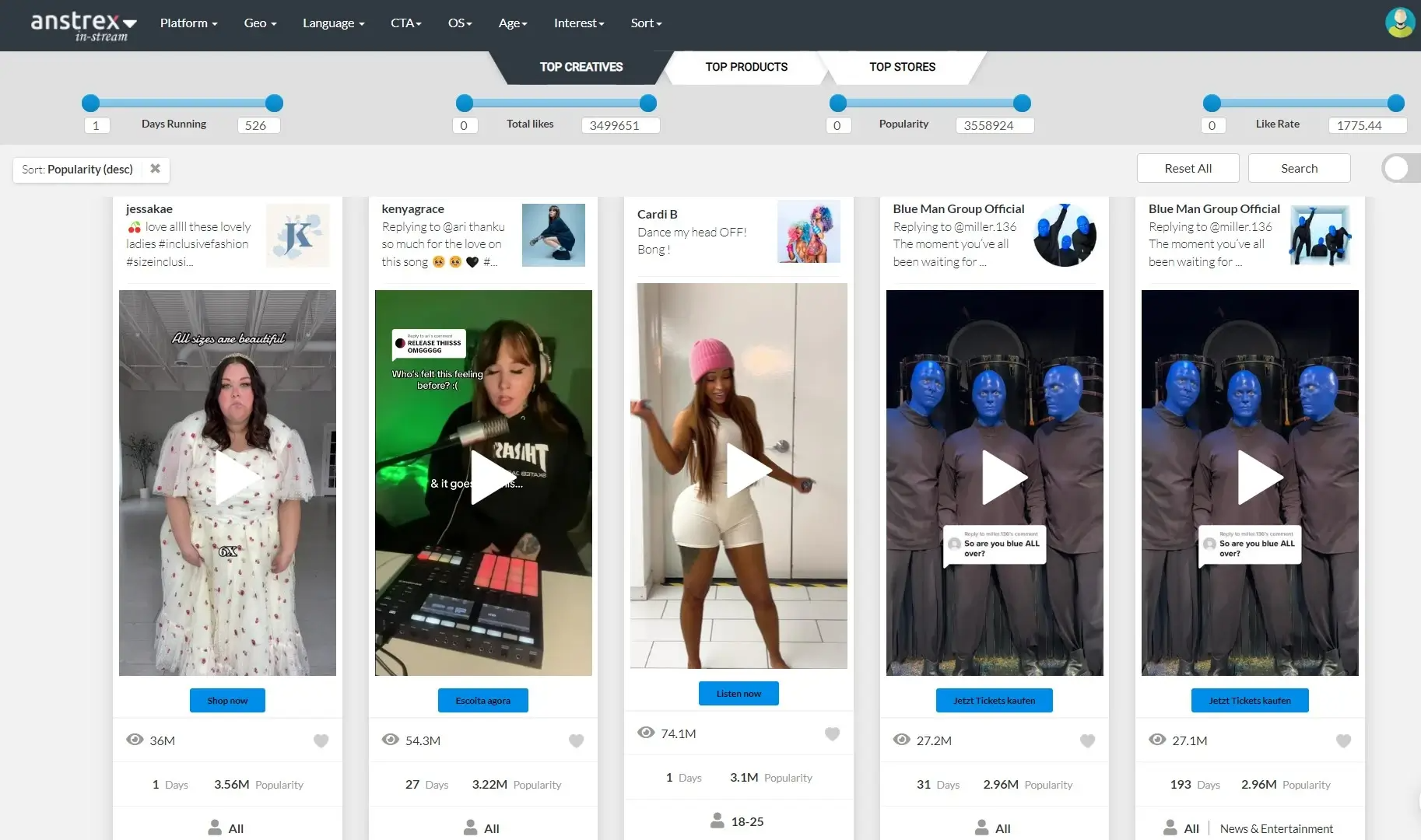
Task: Click the Listen now button
Action: (x=739, y=693)
